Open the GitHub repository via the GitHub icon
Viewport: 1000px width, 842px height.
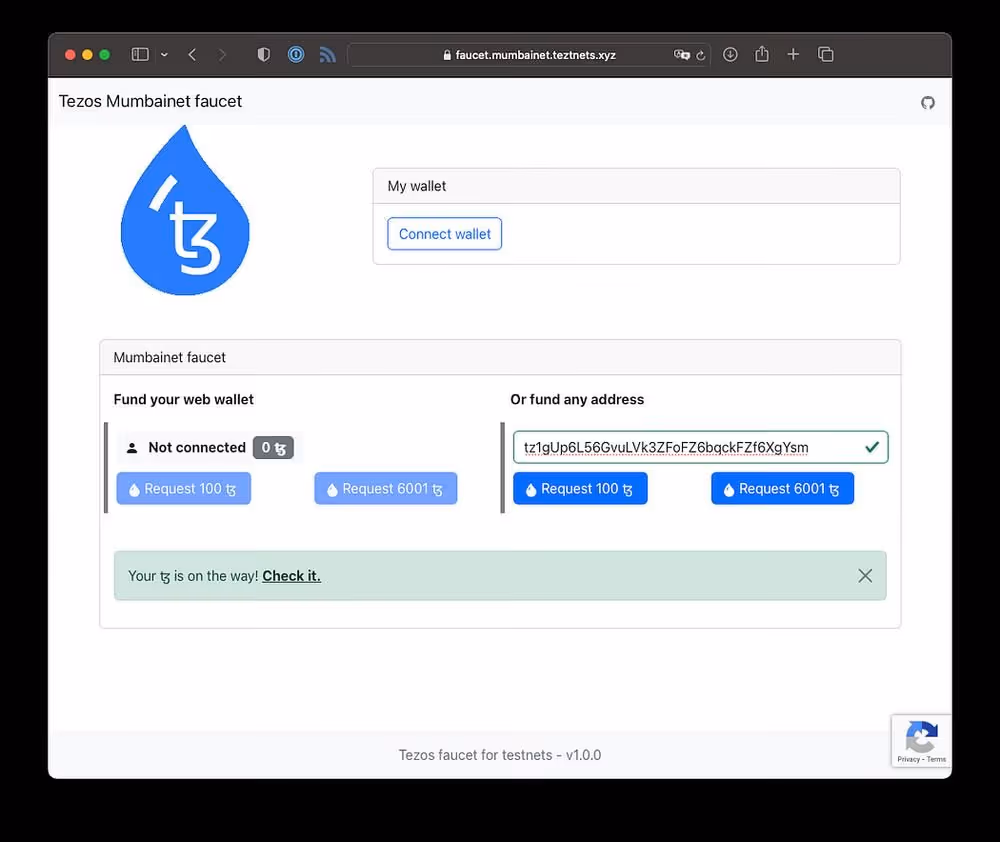pyautogui.click(x=927, y=103)
